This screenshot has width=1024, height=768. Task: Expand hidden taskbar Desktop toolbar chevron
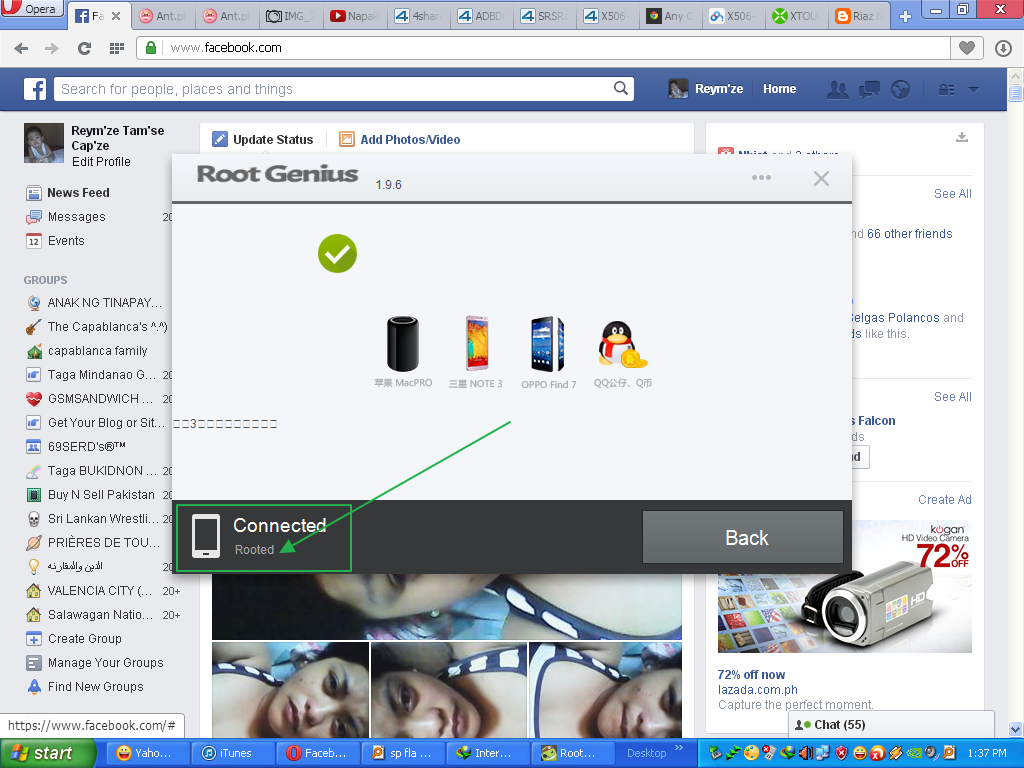point(681,748)
